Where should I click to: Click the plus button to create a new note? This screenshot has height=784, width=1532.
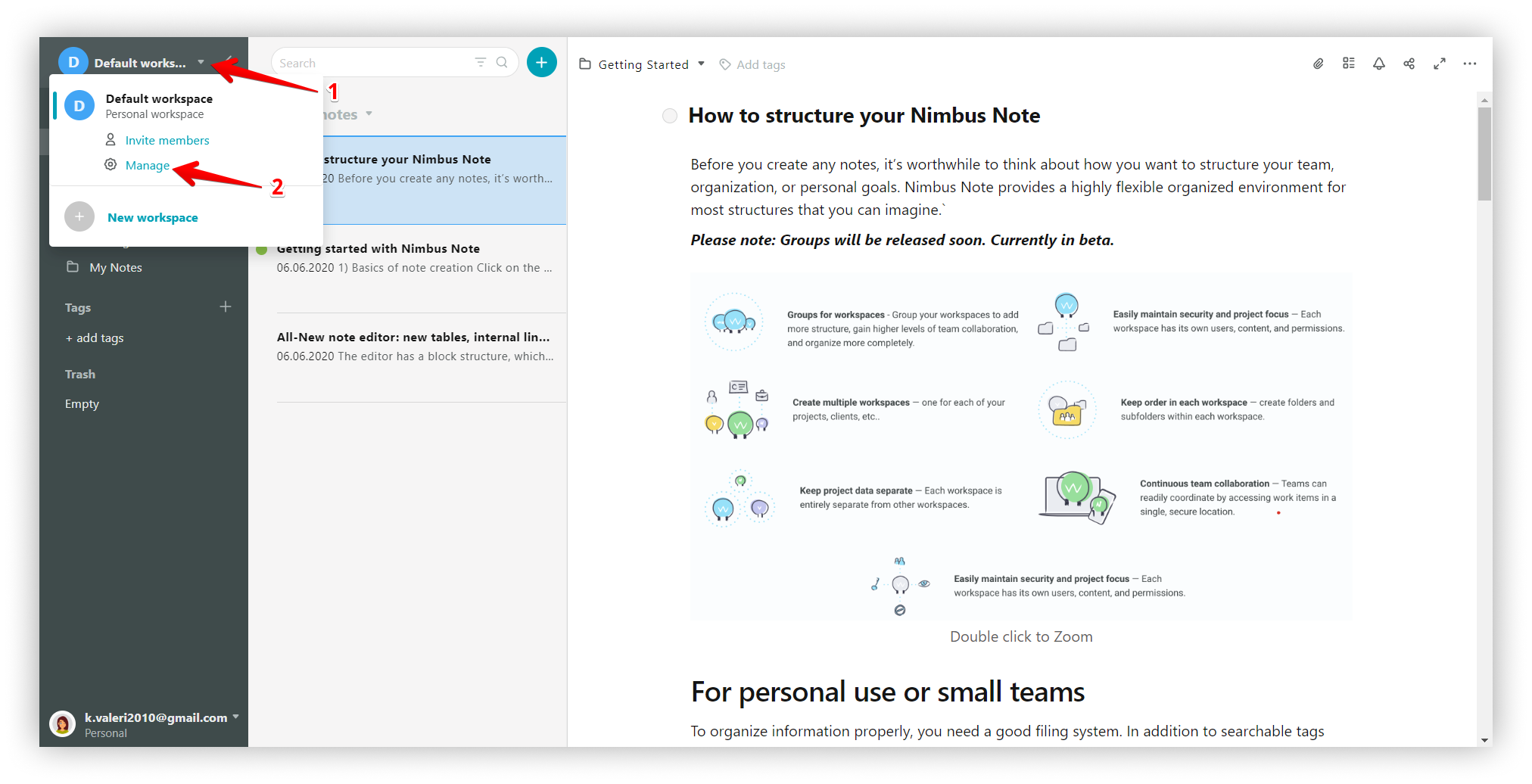click(541, 62)
